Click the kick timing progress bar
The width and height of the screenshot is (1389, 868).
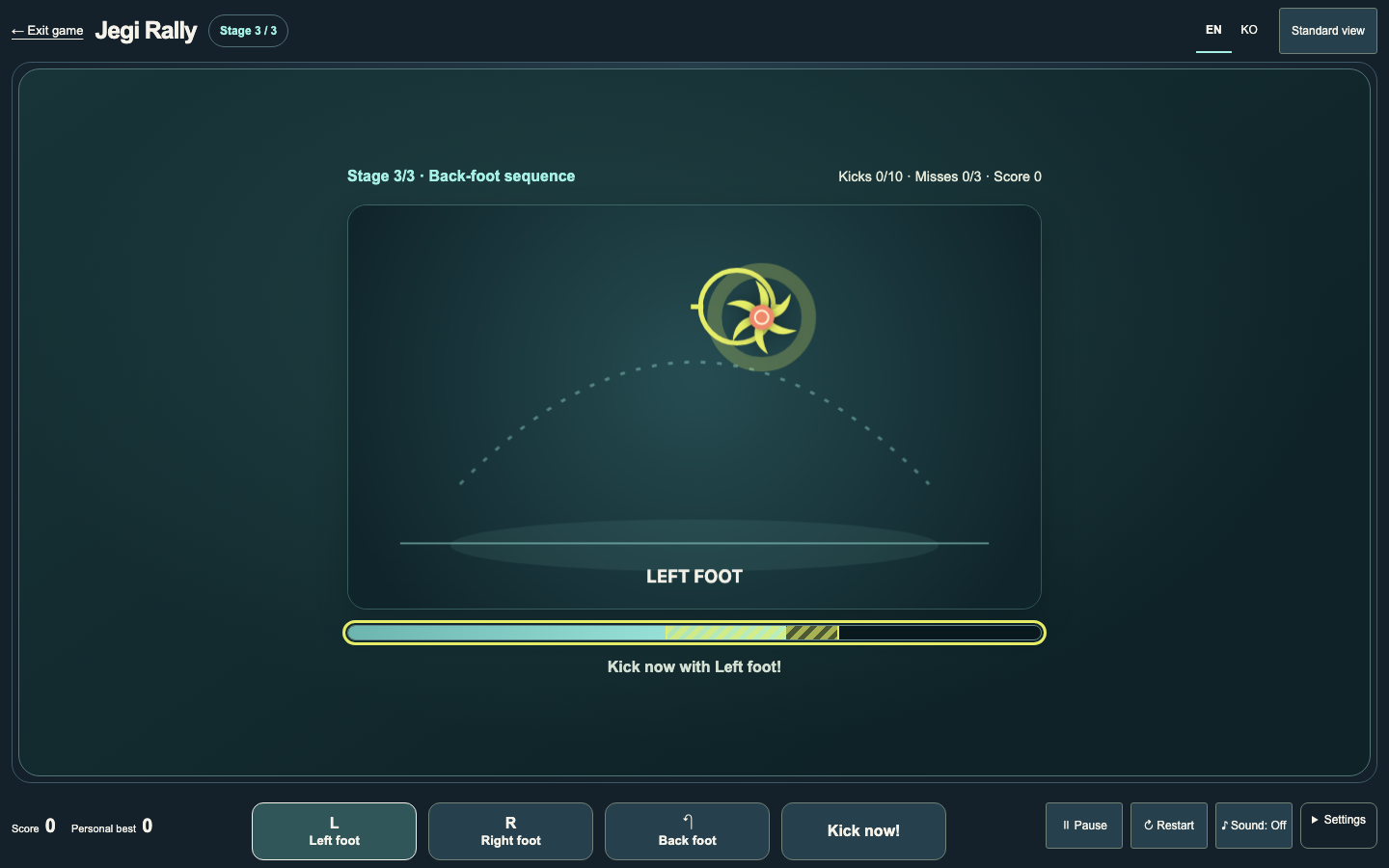694,633
